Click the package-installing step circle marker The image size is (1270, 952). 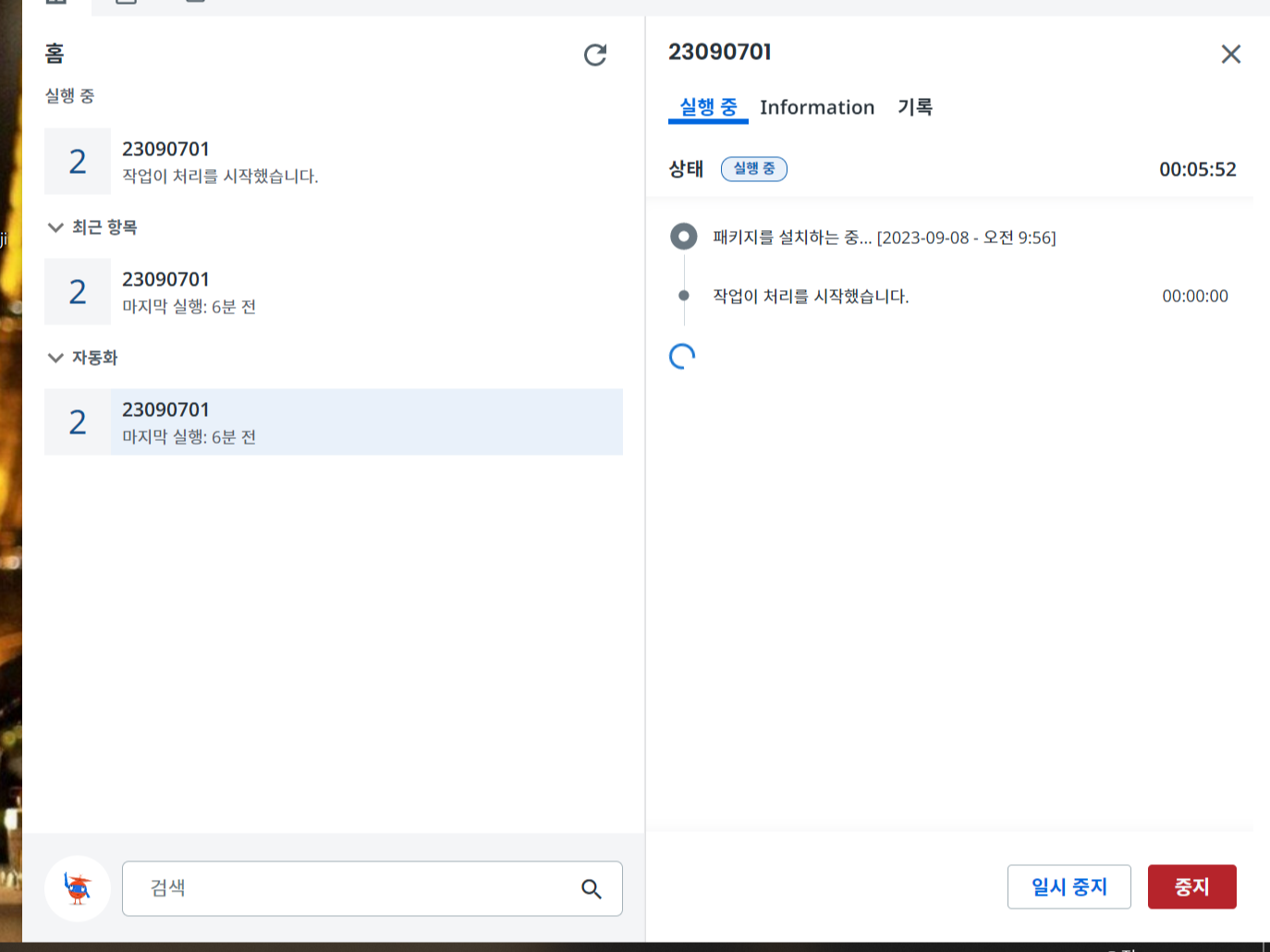coord(684,237)
